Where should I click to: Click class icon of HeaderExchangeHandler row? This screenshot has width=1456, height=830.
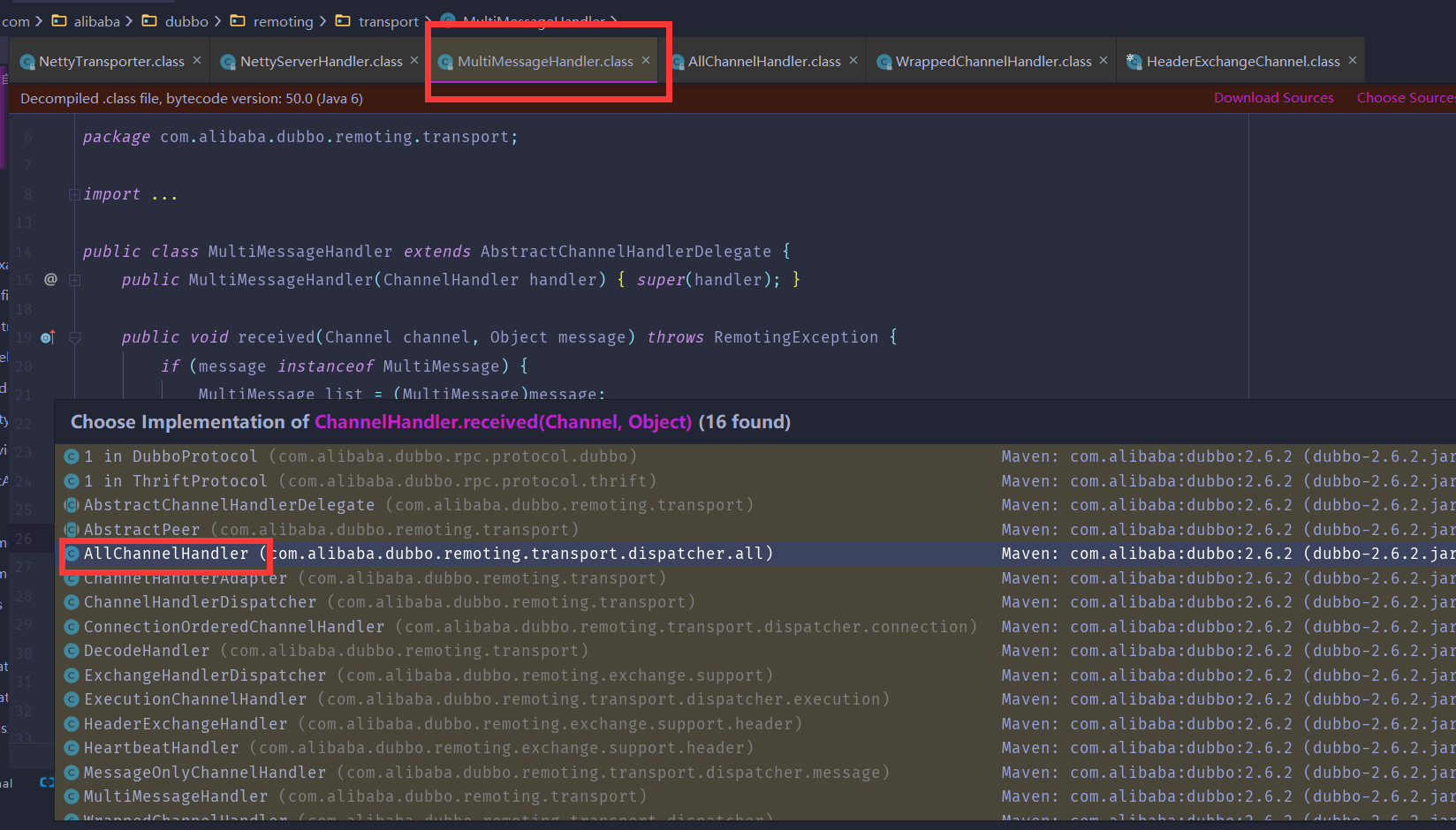(x=72, y=724)
